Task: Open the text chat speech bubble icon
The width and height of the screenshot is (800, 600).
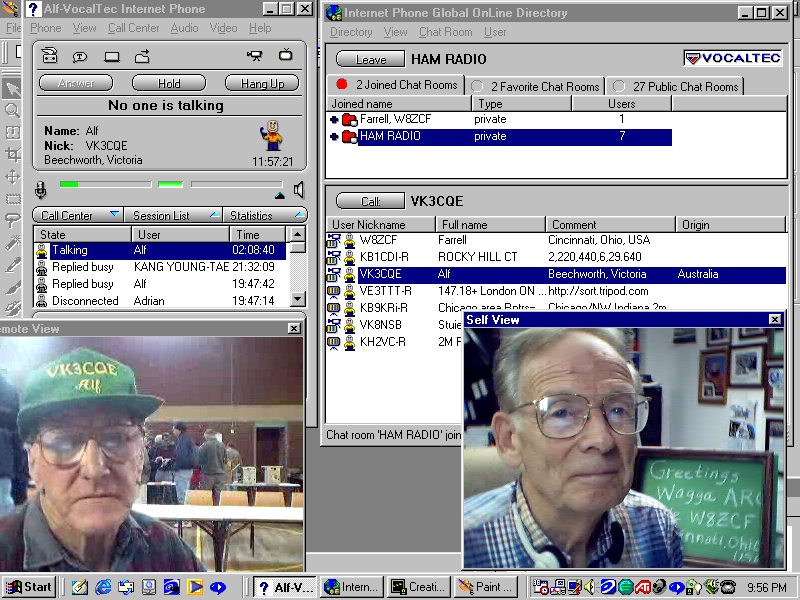Action: click(80, 57)
